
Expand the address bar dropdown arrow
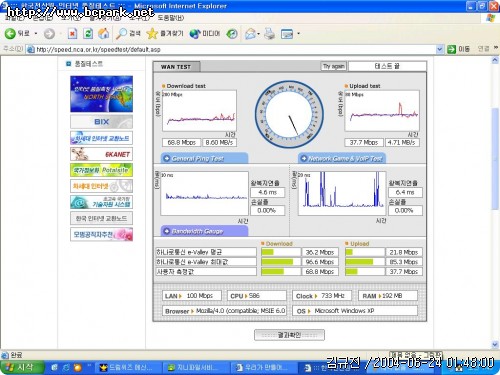pyautogui.click(x=440, y=49)
